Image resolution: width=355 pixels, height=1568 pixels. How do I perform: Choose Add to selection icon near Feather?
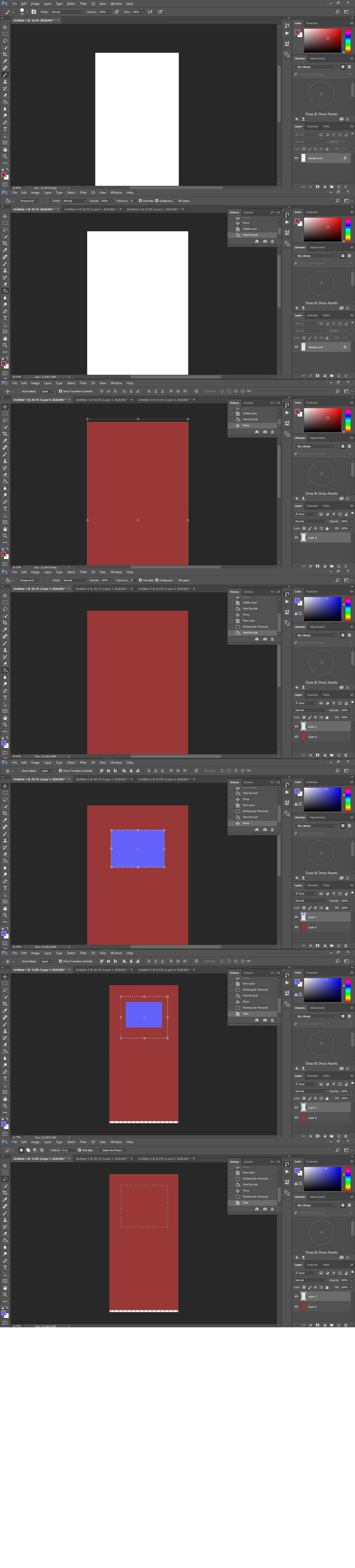point(28,1150)
